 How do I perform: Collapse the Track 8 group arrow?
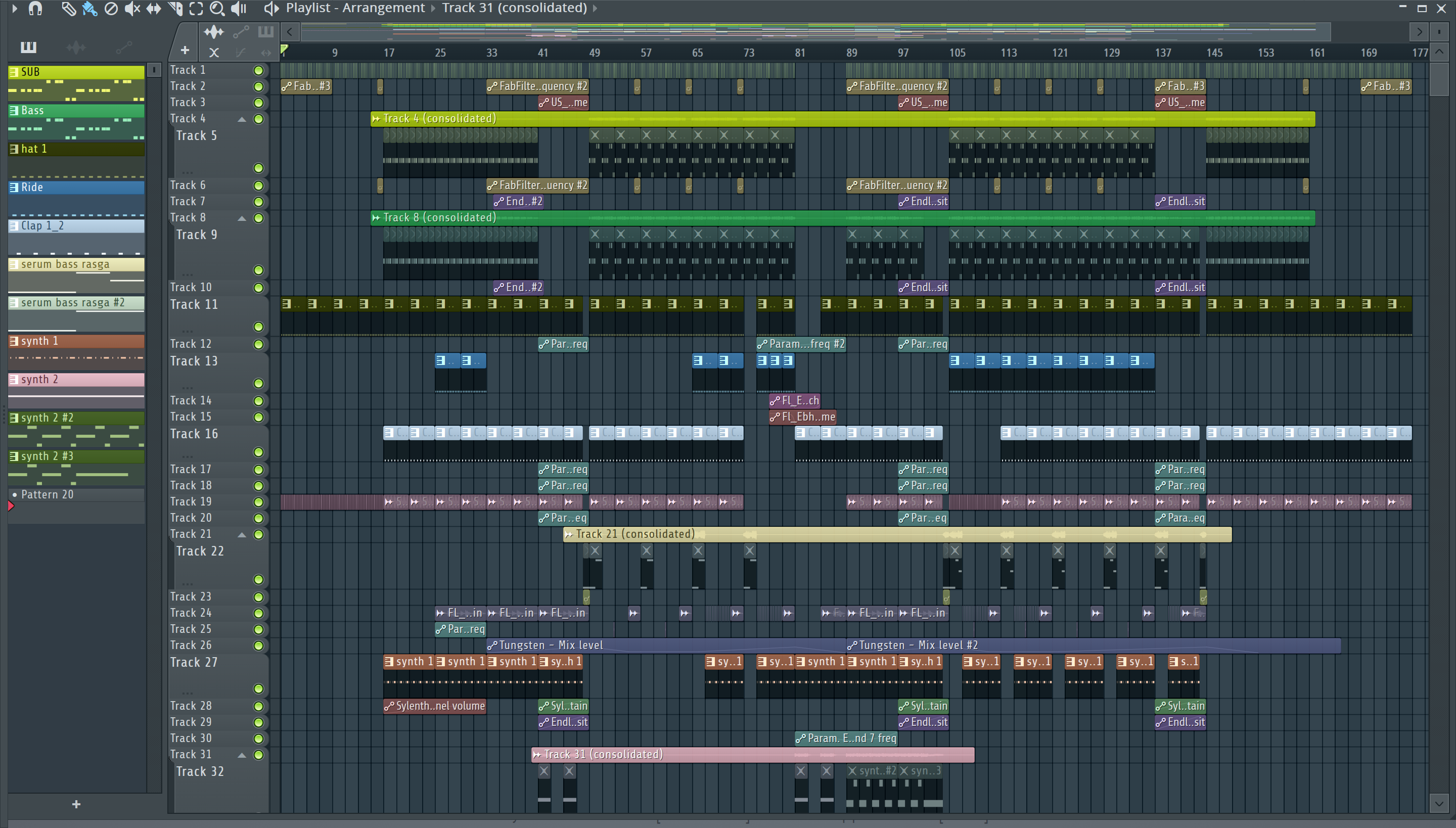(x=242, y=218)
